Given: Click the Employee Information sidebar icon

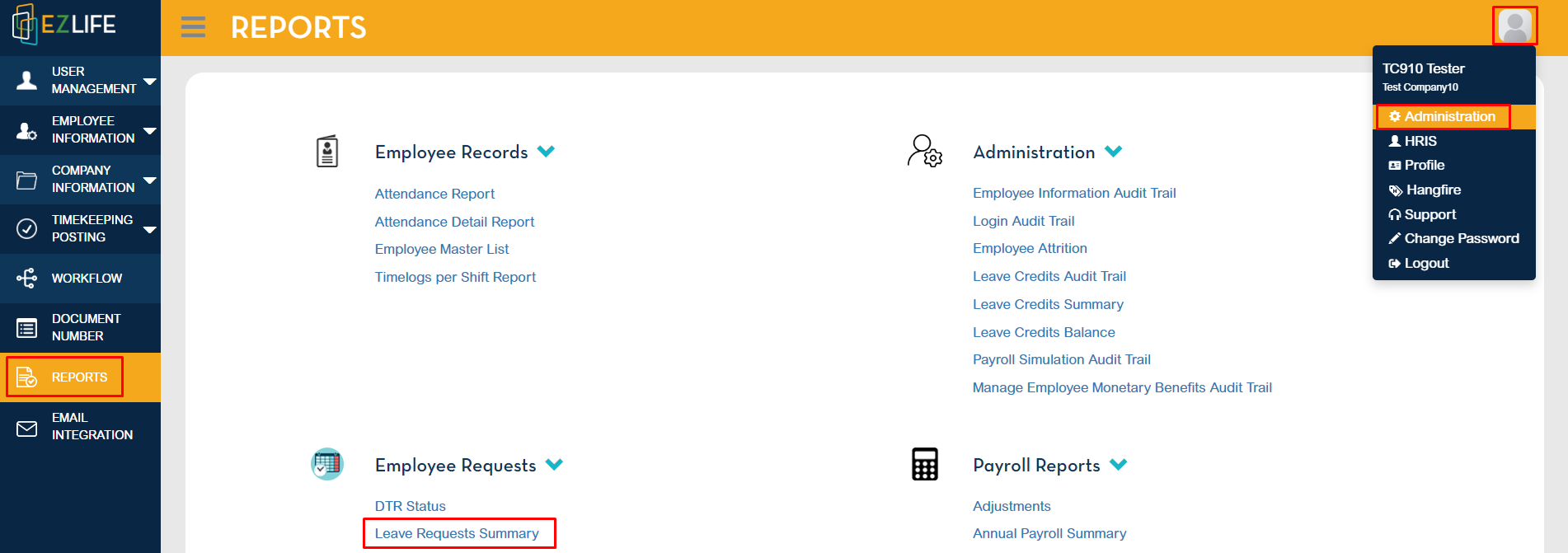Looking at the screenshot, I should point(26,130).
